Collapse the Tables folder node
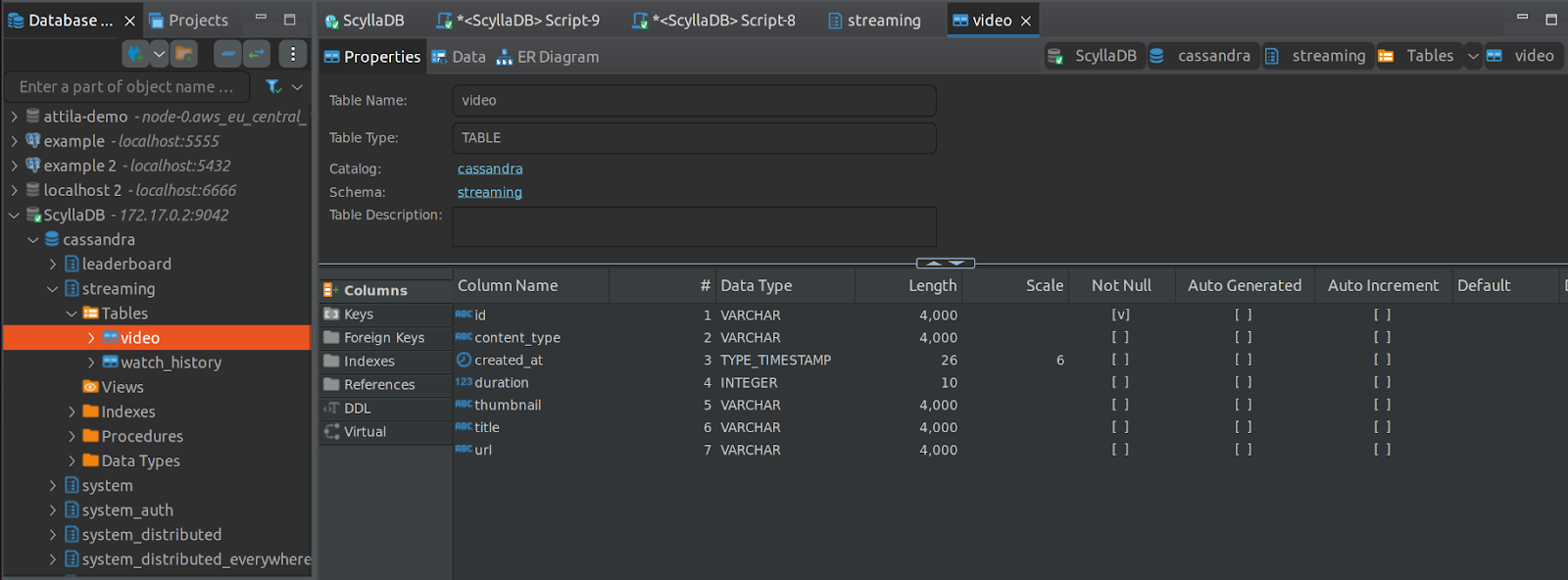 (72, 314)
